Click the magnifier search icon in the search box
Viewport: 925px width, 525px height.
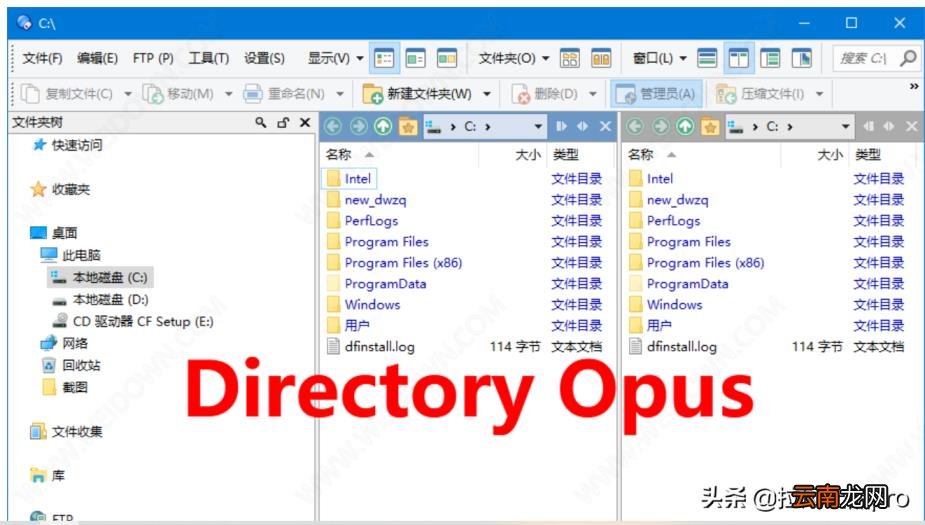coord(908,58)
